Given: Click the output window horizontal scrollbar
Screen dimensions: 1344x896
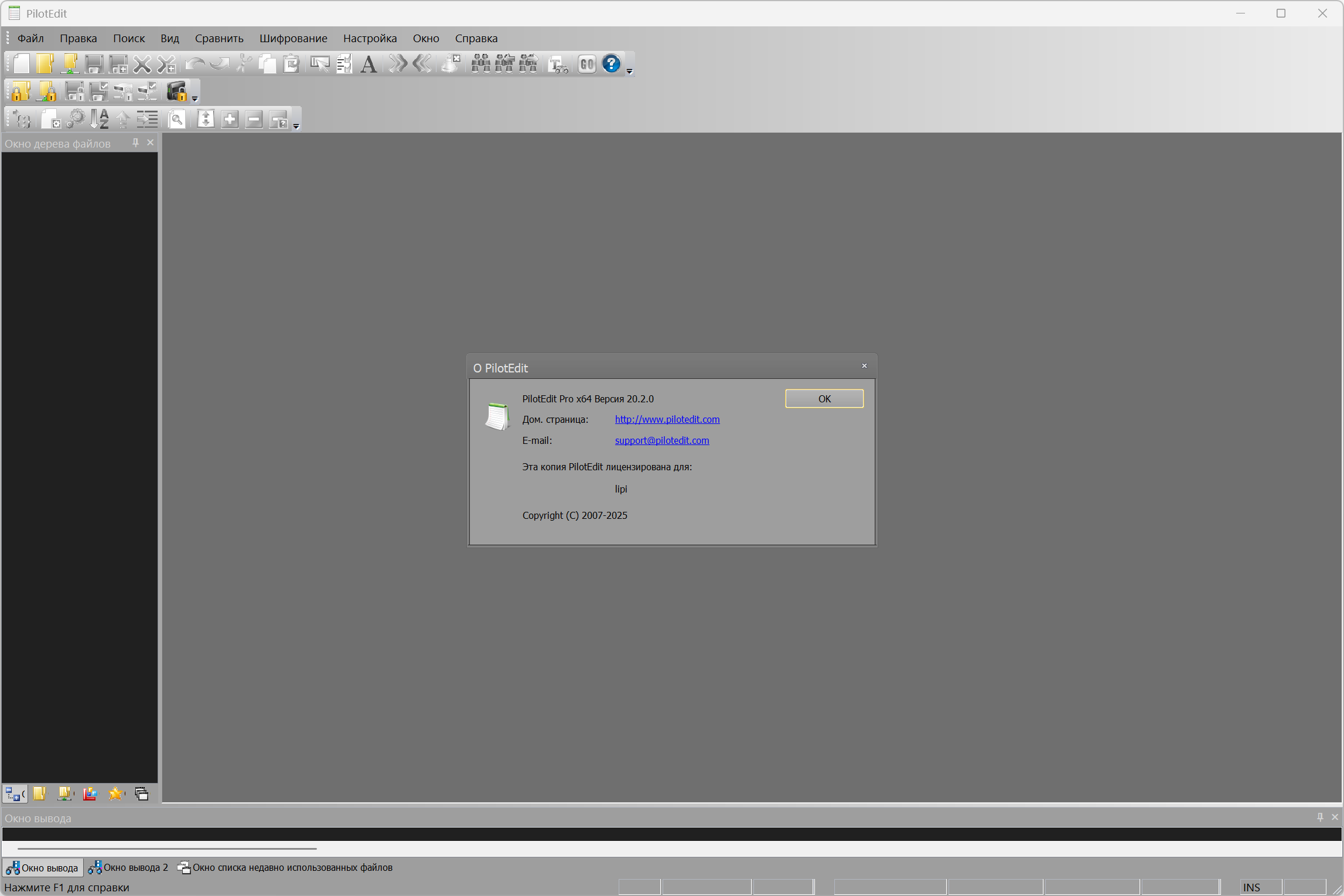Looking at the screenshot, I should click(x=167, y=848).
